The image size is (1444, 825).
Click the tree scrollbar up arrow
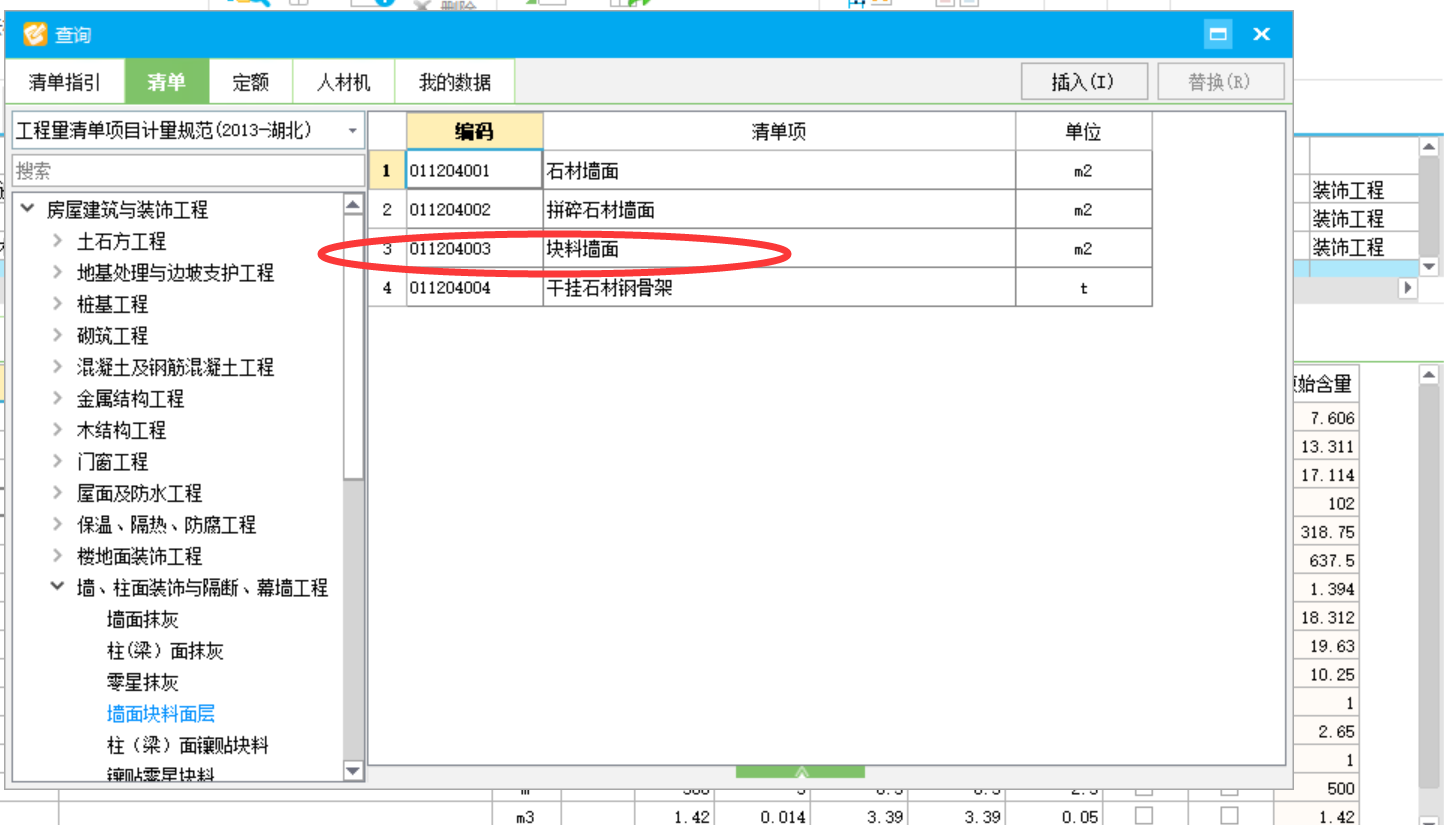pyautogui.click(x=353, y=204)
